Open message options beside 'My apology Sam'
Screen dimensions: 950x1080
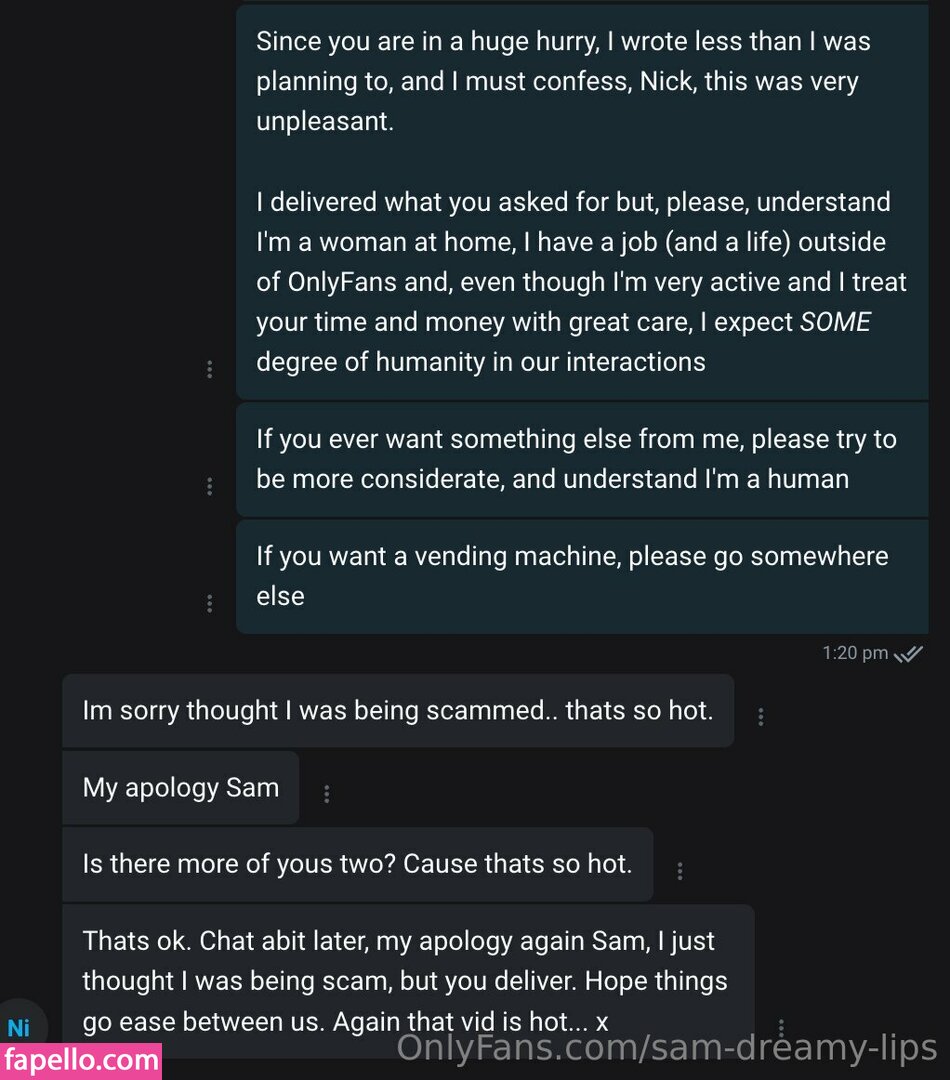click(x=326, y=794)
